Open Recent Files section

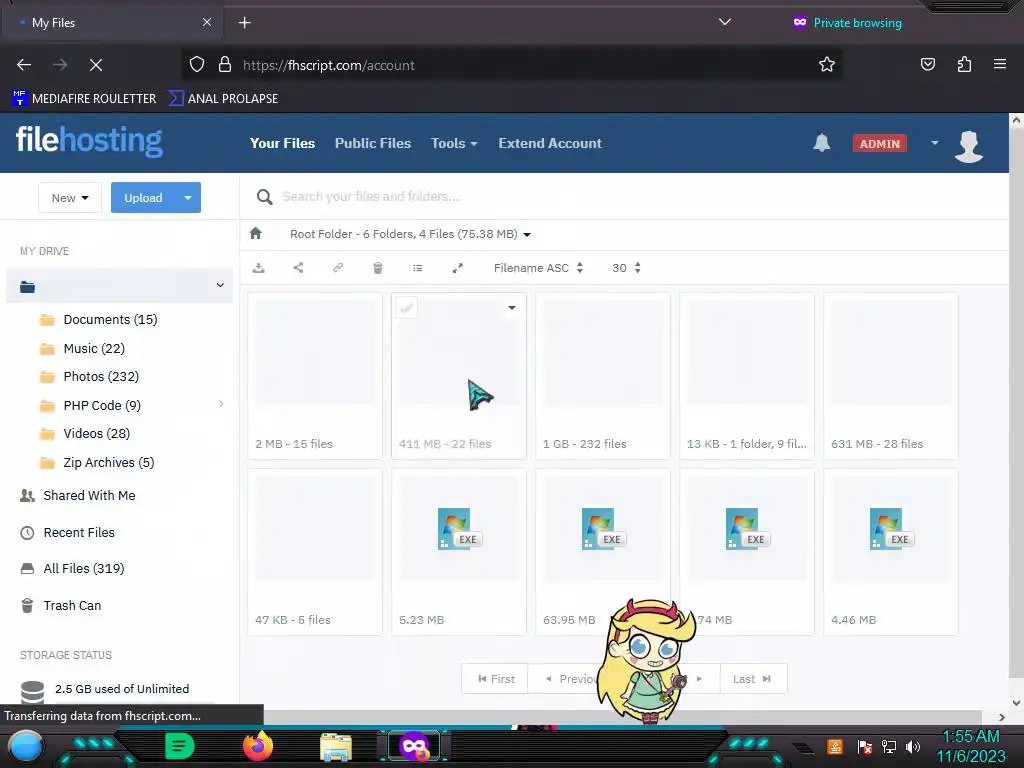click(78, 533)
